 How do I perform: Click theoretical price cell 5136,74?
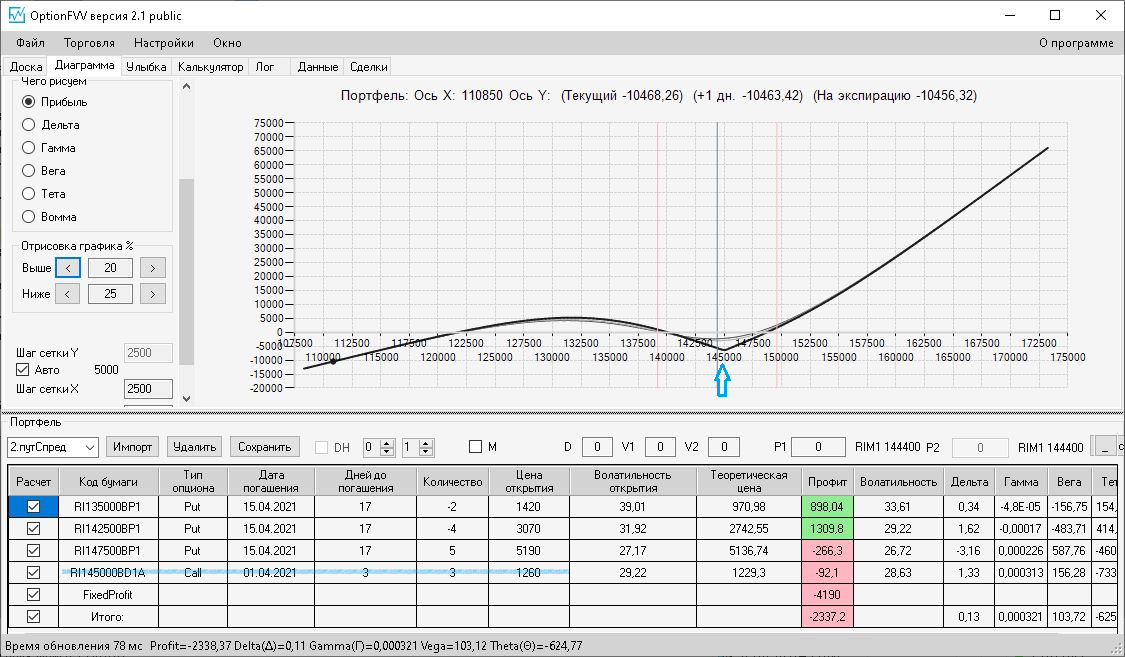[x=748, y=551]
